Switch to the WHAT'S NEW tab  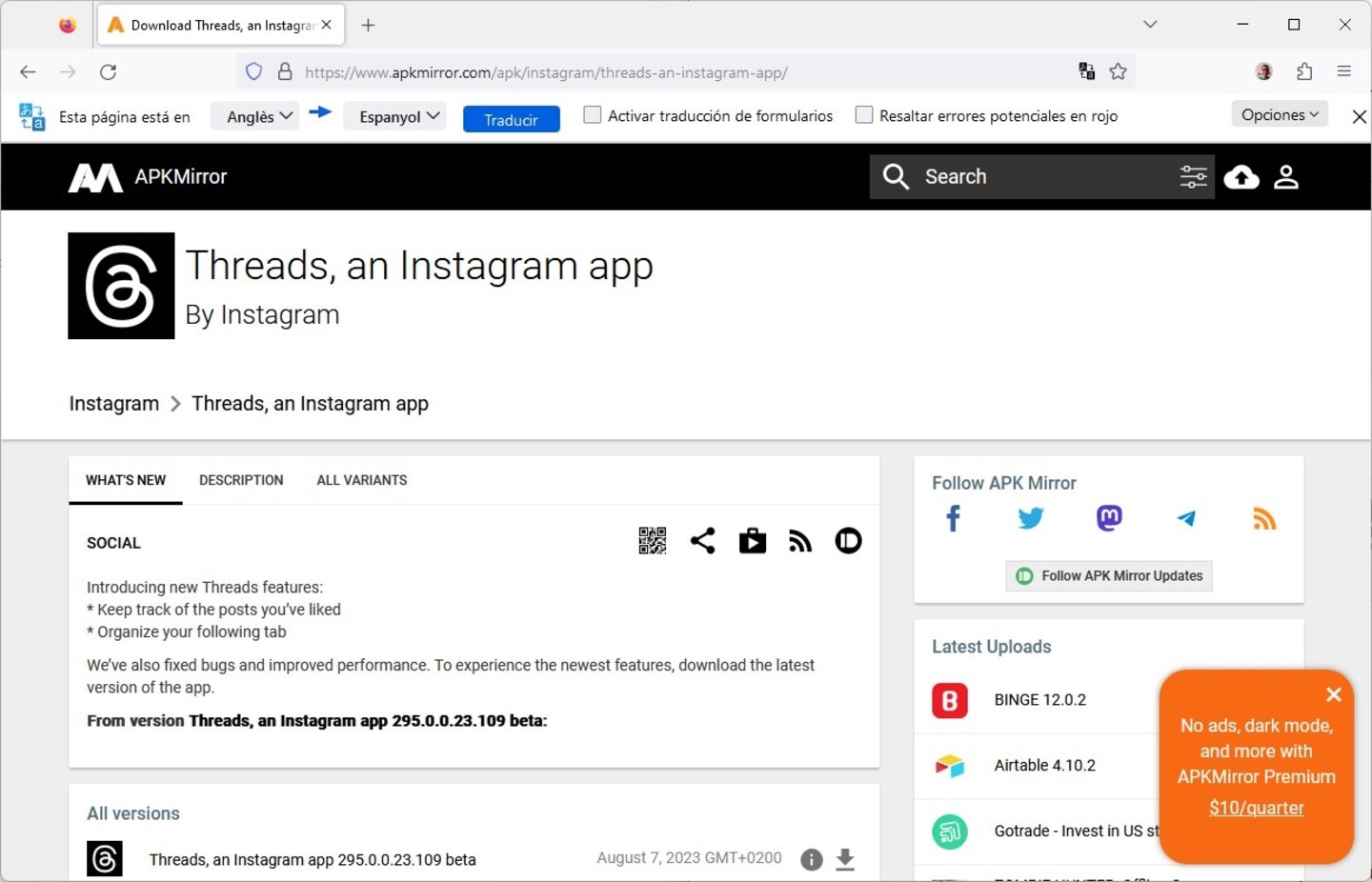126,480
